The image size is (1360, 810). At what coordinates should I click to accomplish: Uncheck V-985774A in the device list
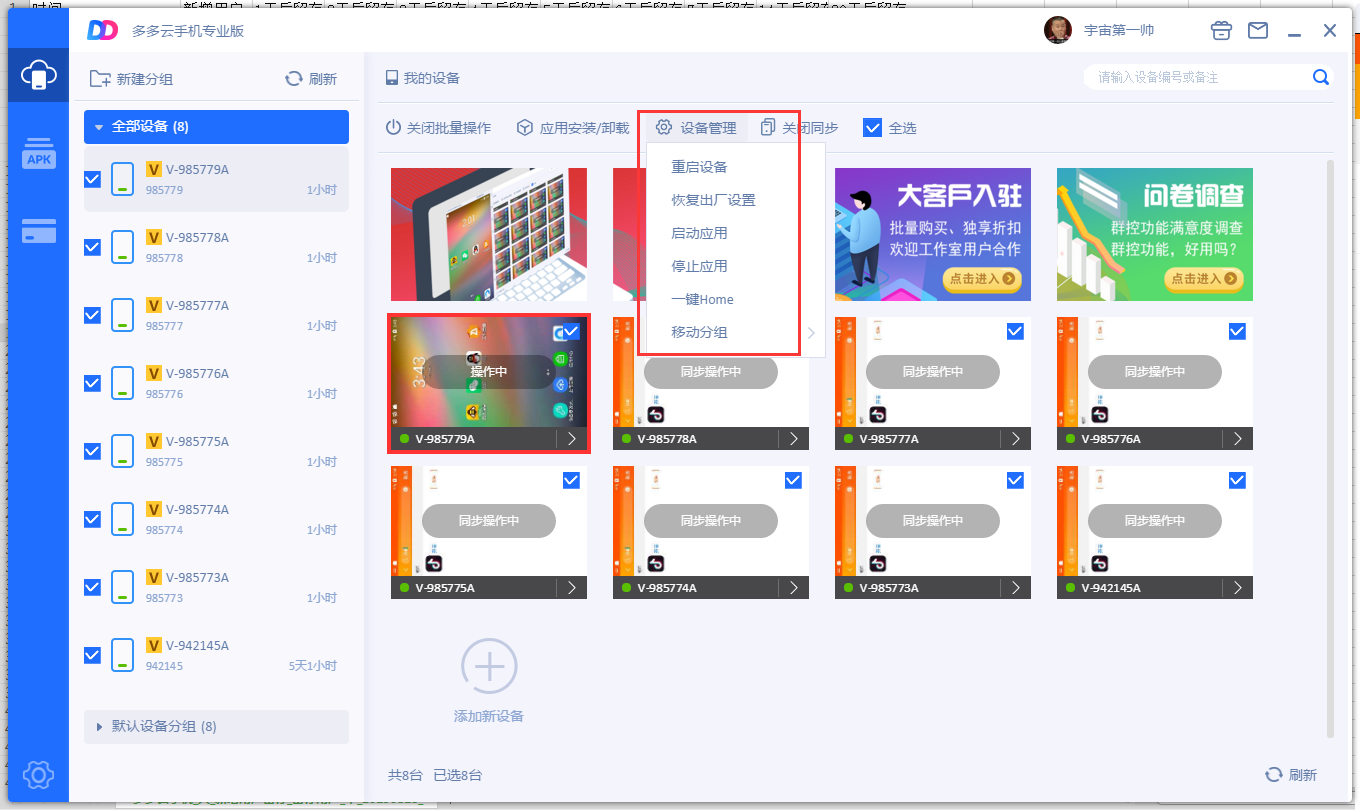(x=92, y=519)
